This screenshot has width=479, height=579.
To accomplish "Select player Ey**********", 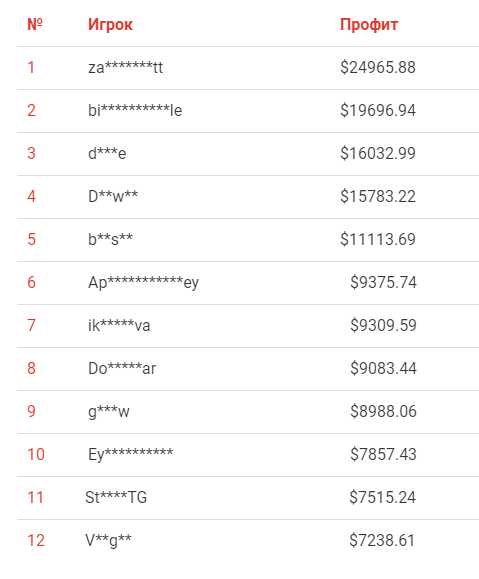I will pos(130,454).
